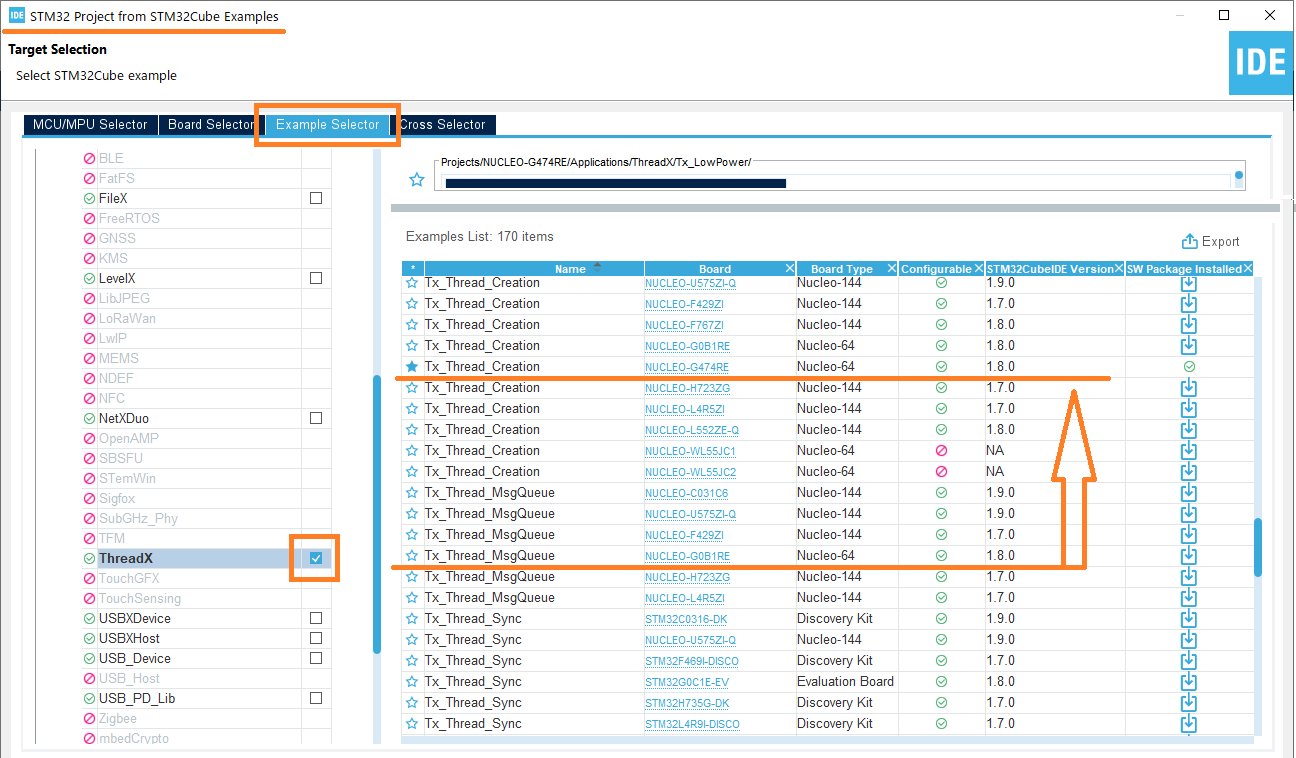Image resolution: width=1296 pixels, height=758 pixels.
Task: Click the filled star icon for NUCLEO-G474RE Tx_Thread_Creation
Action: (412, 367)
